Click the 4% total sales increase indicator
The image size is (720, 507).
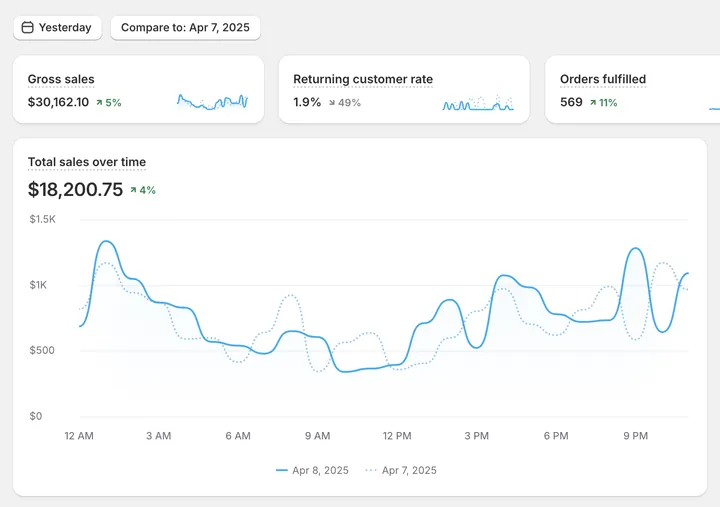(143, 190)
